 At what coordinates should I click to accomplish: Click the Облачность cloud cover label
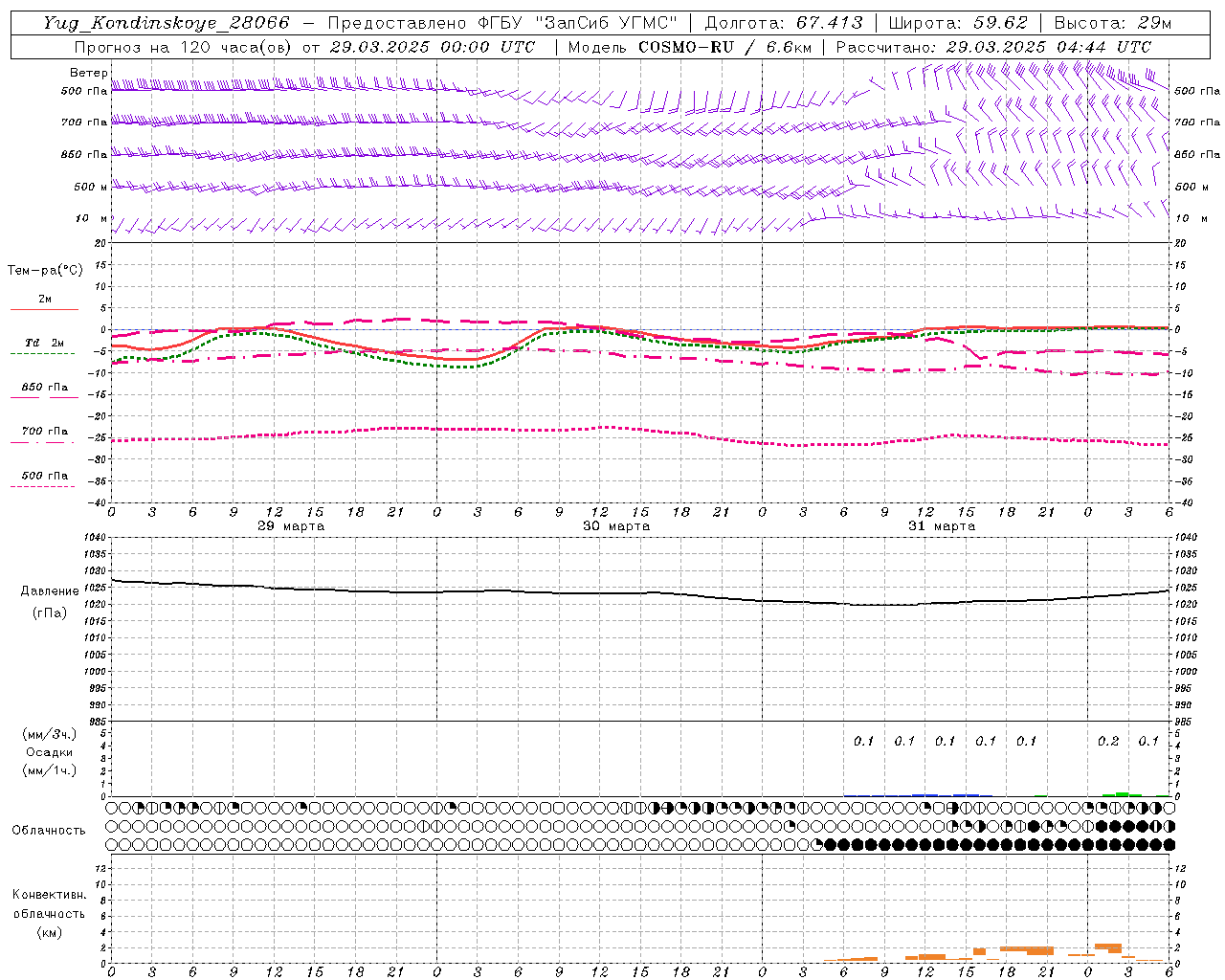49,831
